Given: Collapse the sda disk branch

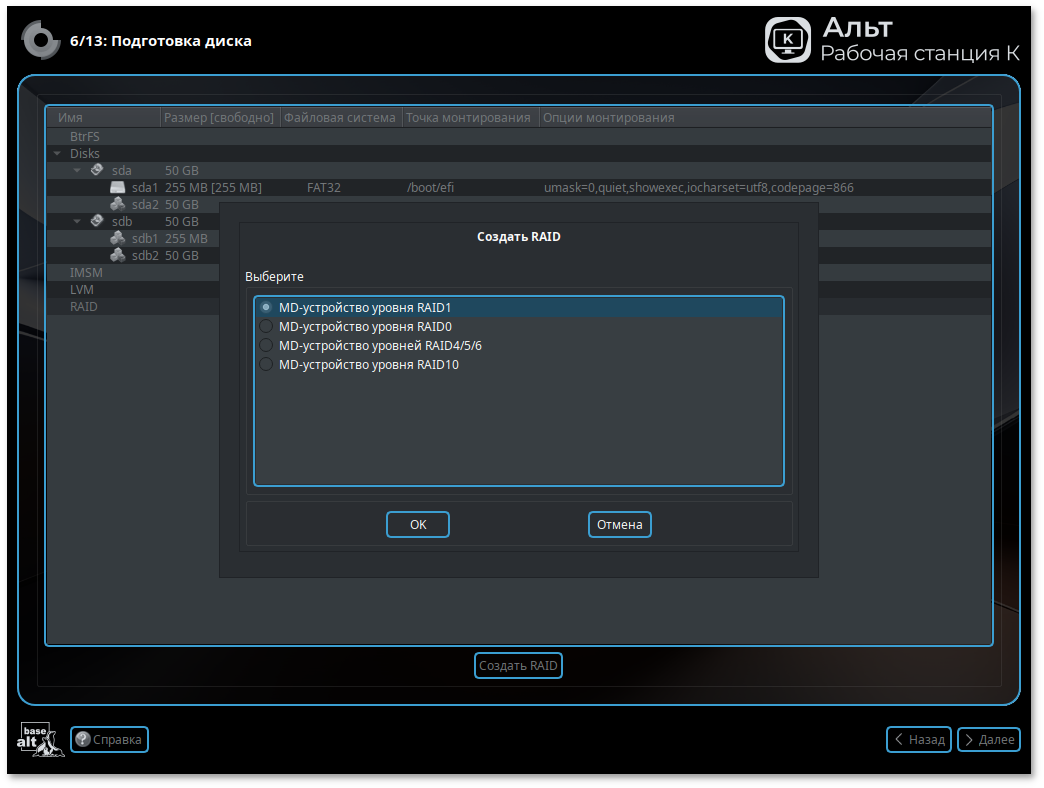Looking at the screenshot, I should coord(77,171).
